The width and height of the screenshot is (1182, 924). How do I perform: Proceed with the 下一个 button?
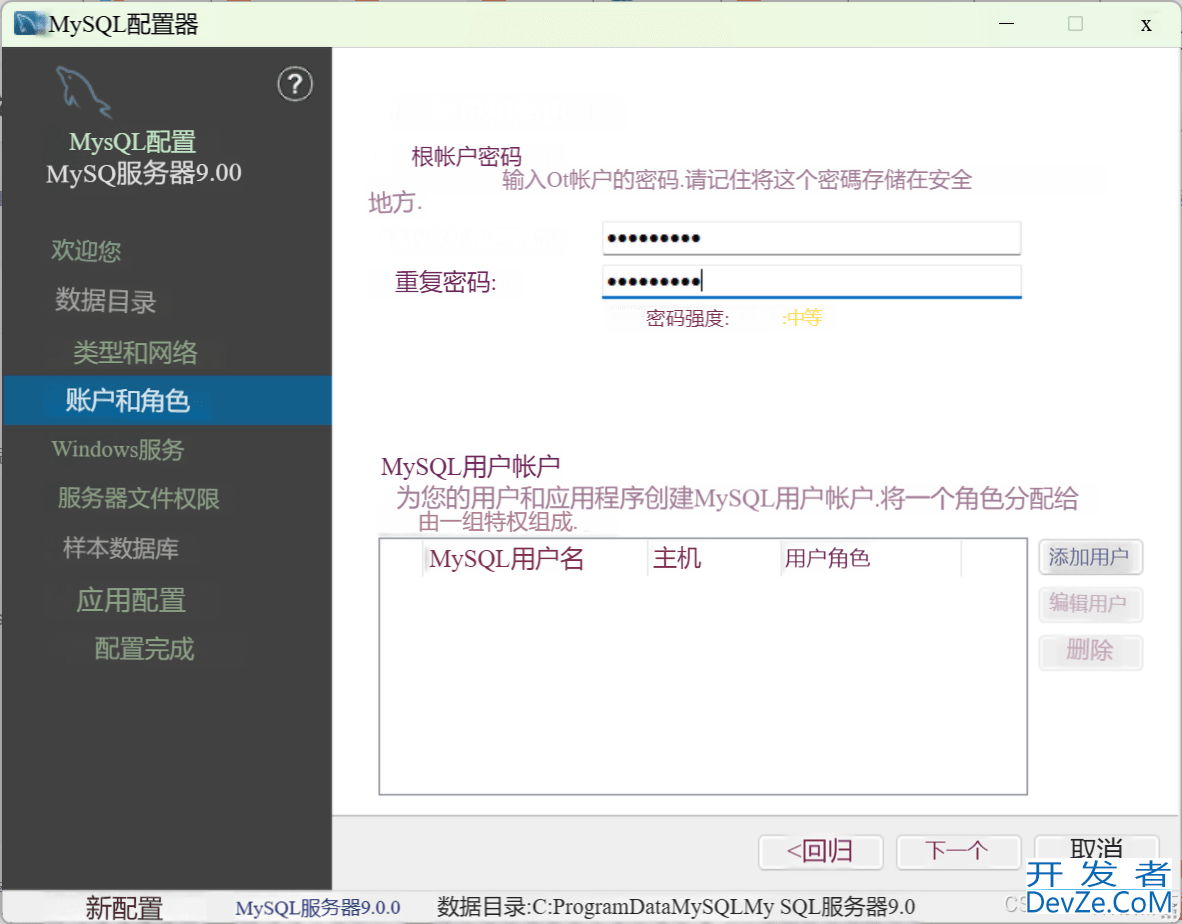pyautogui.click(x=958, y=852)
